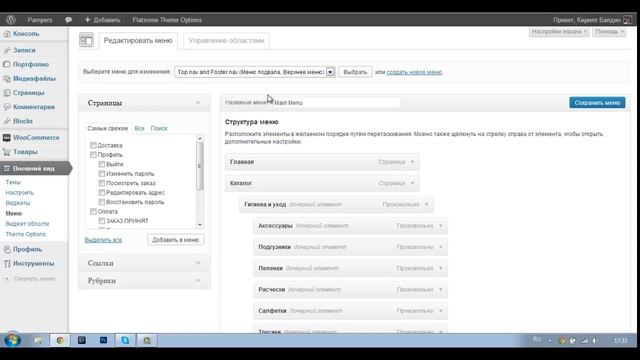The width and height of the screenshot is (640, 360).
Task: Open the Виджеты submenu link
Action: 18,203
